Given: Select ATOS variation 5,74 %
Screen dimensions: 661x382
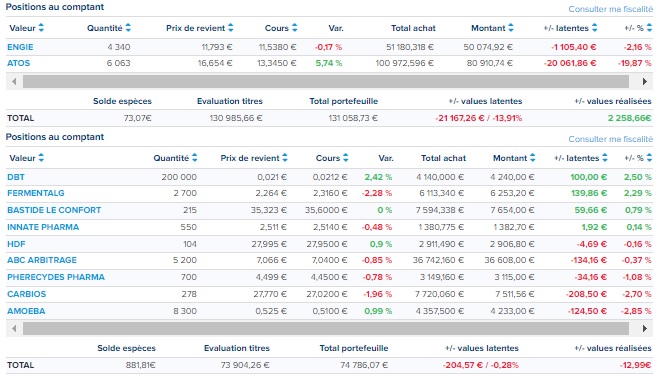Looking at the screenshot, I should tap(329, 63).
